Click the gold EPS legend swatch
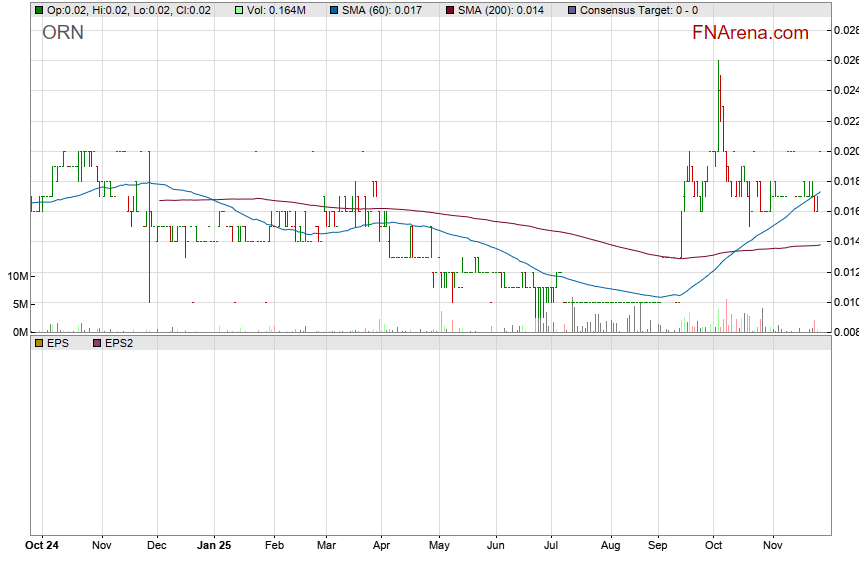 click(x=39, y=342)
